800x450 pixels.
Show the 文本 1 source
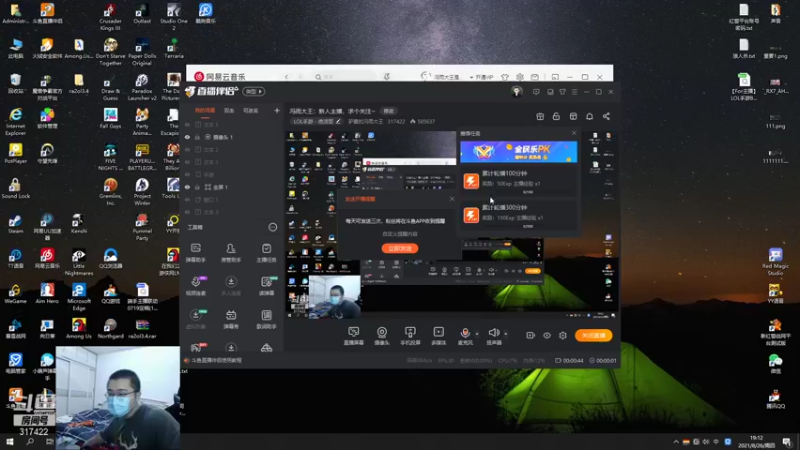coord(187,162)
